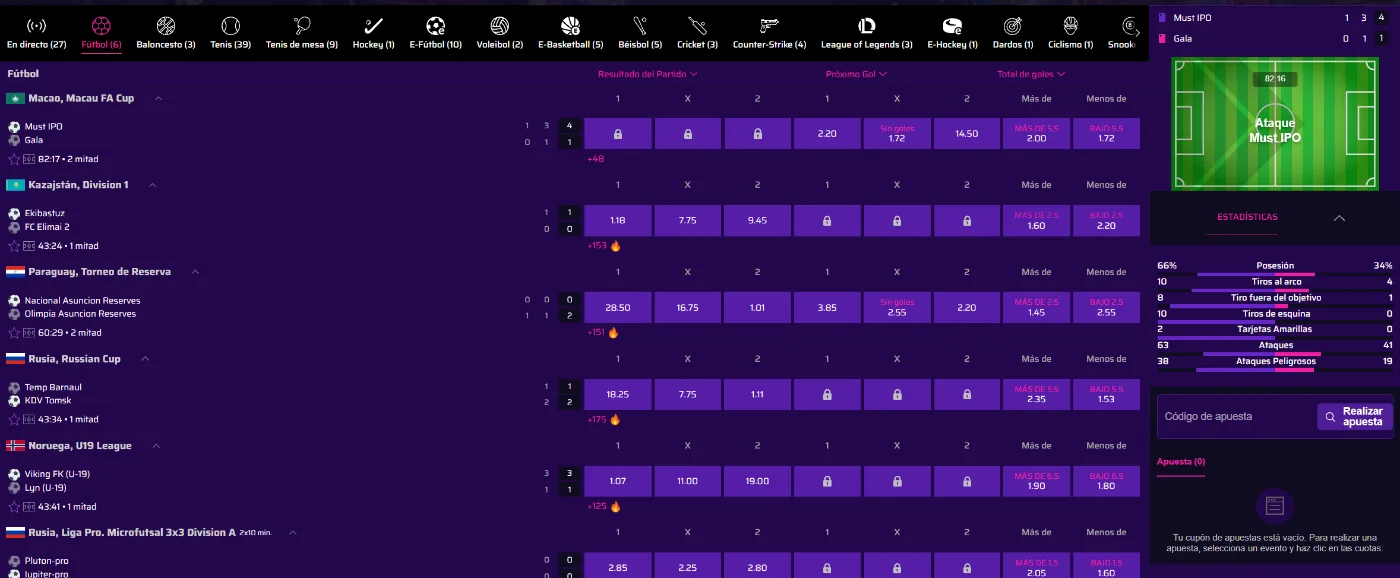This screenshot has width=1400, height=578.
Task: Select Viking FK draw odds 11.00
Action: click(x=687, y=481)
